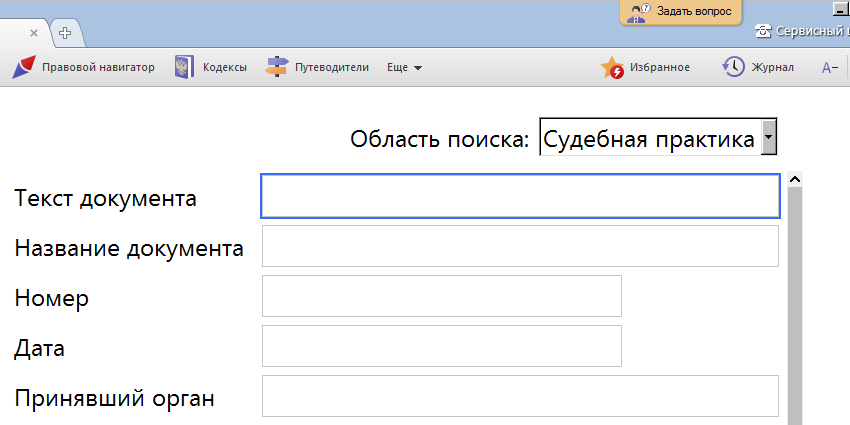Viewport: 850px width, 425px height.
Task: Open Правовой навигатор via its arrow icon
Action: (24, 67)
